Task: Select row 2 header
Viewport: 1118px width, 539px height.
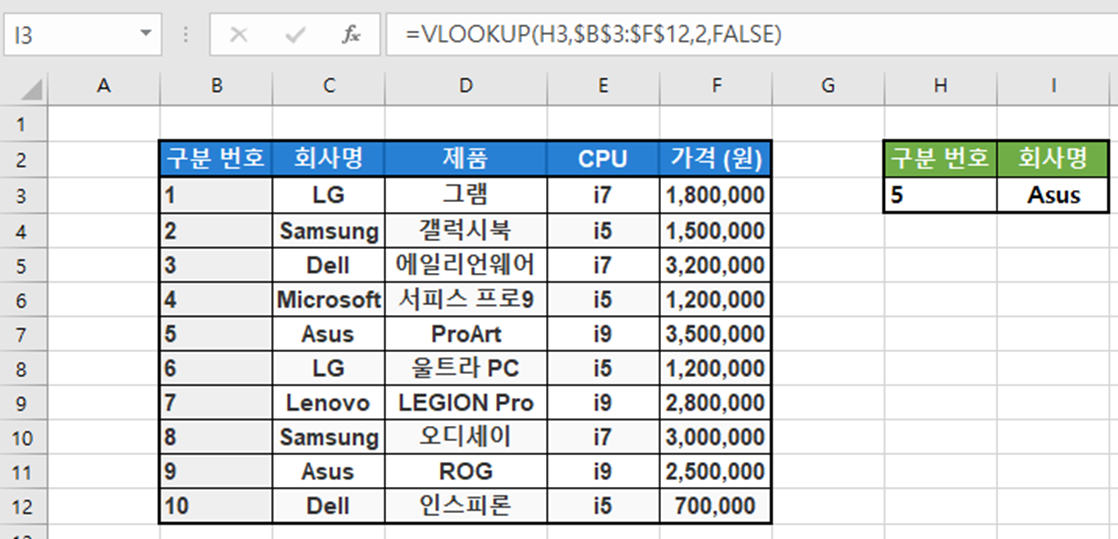Action: (23, 160)
